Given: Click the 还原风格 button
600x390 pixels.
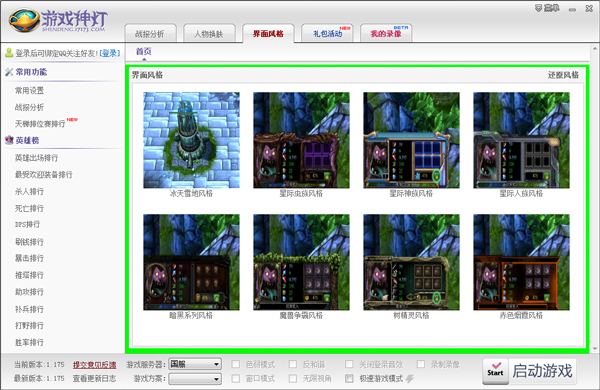Looking at the screenshot, I should pyautogui.click(x=563, y=75).
